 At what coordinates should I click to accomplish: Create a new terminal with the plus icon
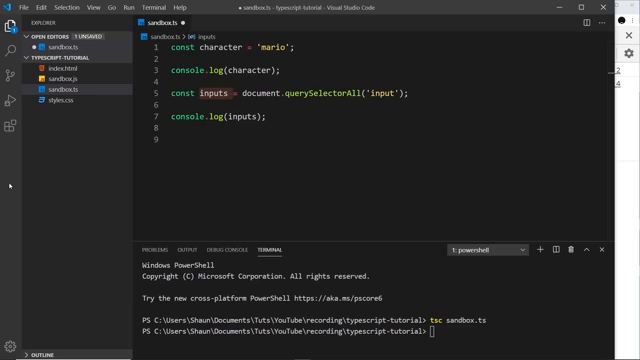pos(540,249)
